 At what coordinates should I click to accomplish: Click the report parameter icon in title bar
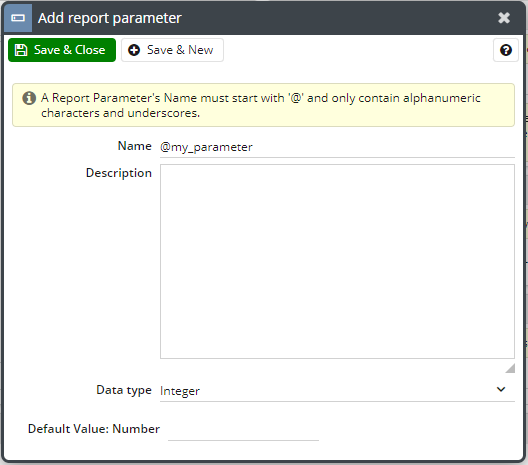pyautogui.click(x=18, y=18)
